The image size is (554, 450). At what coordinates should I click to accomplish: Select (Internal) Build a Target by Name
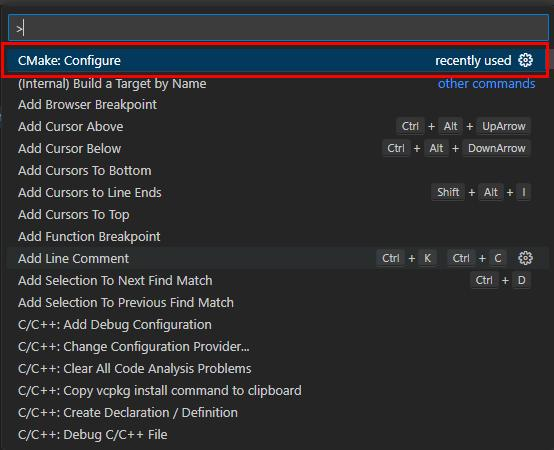click(x=277, y=84)
